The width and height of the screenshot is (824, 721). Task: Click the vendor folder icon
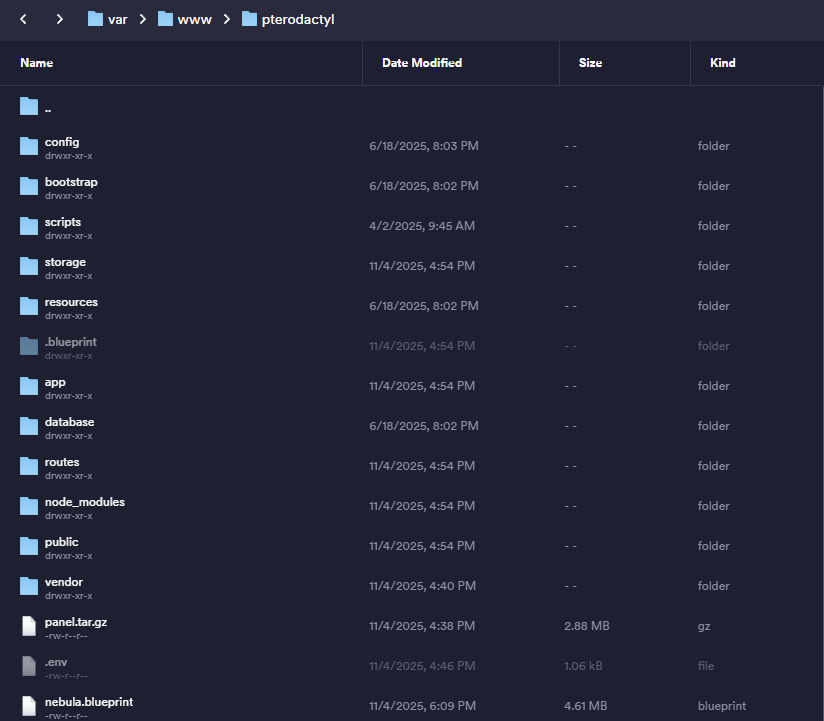point(29,585)
